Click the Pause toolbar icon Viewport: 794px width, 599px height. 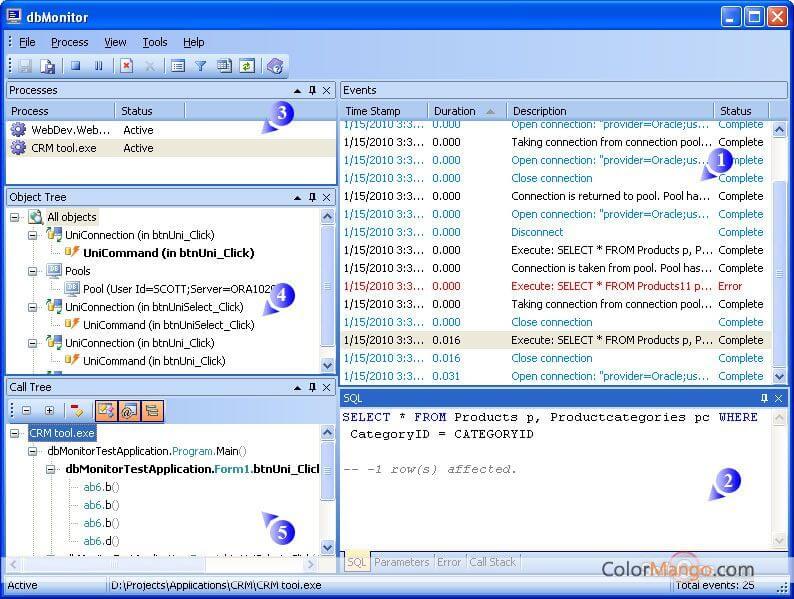99,66
